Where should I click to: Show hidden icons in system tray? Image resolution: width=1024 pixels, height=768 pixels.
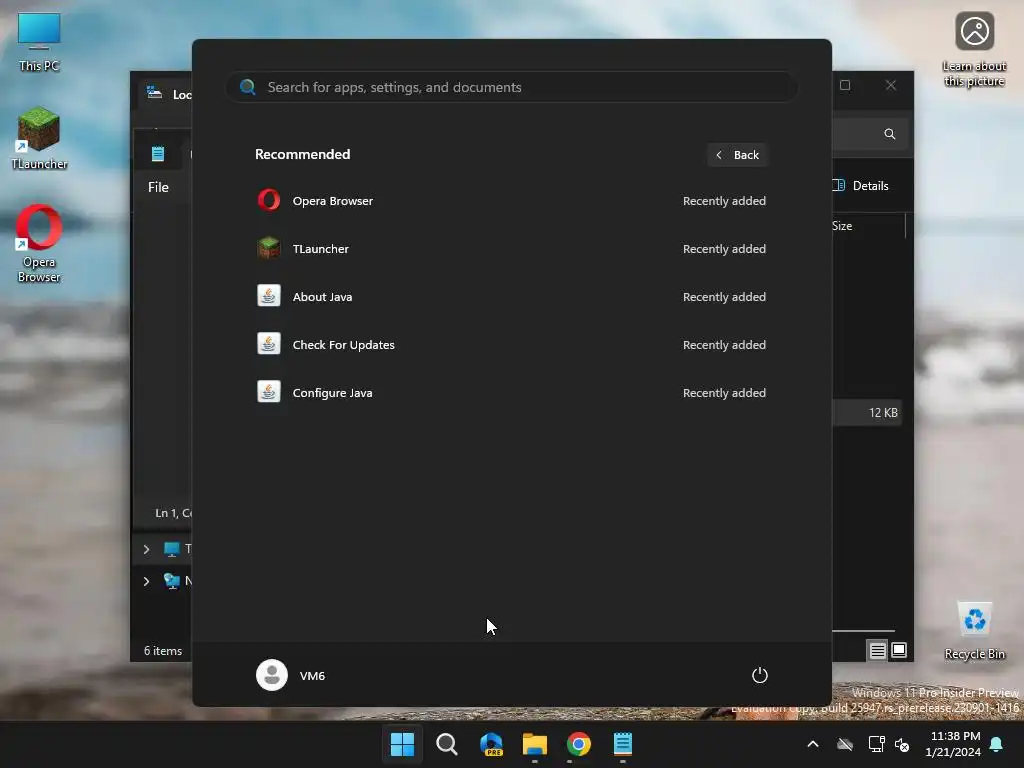click(x=813, y=744)
